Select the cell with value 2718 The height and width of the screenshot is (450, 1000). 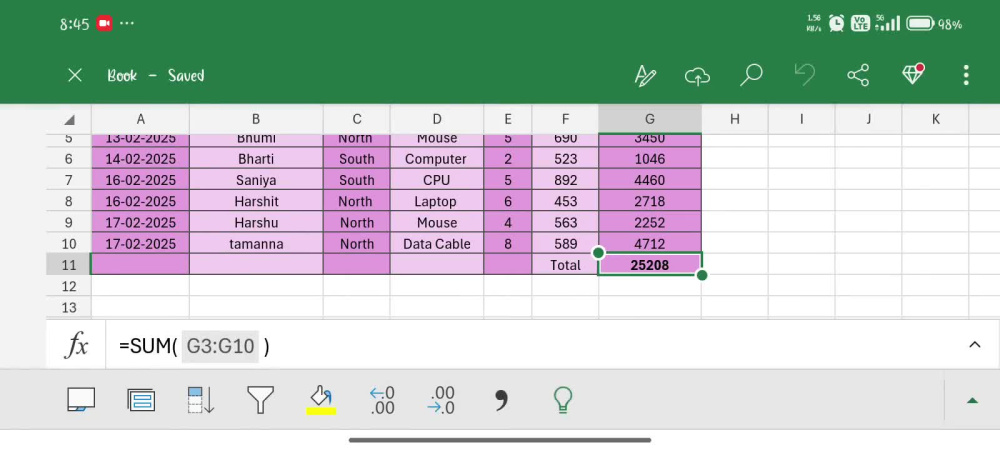coord(650,201)
